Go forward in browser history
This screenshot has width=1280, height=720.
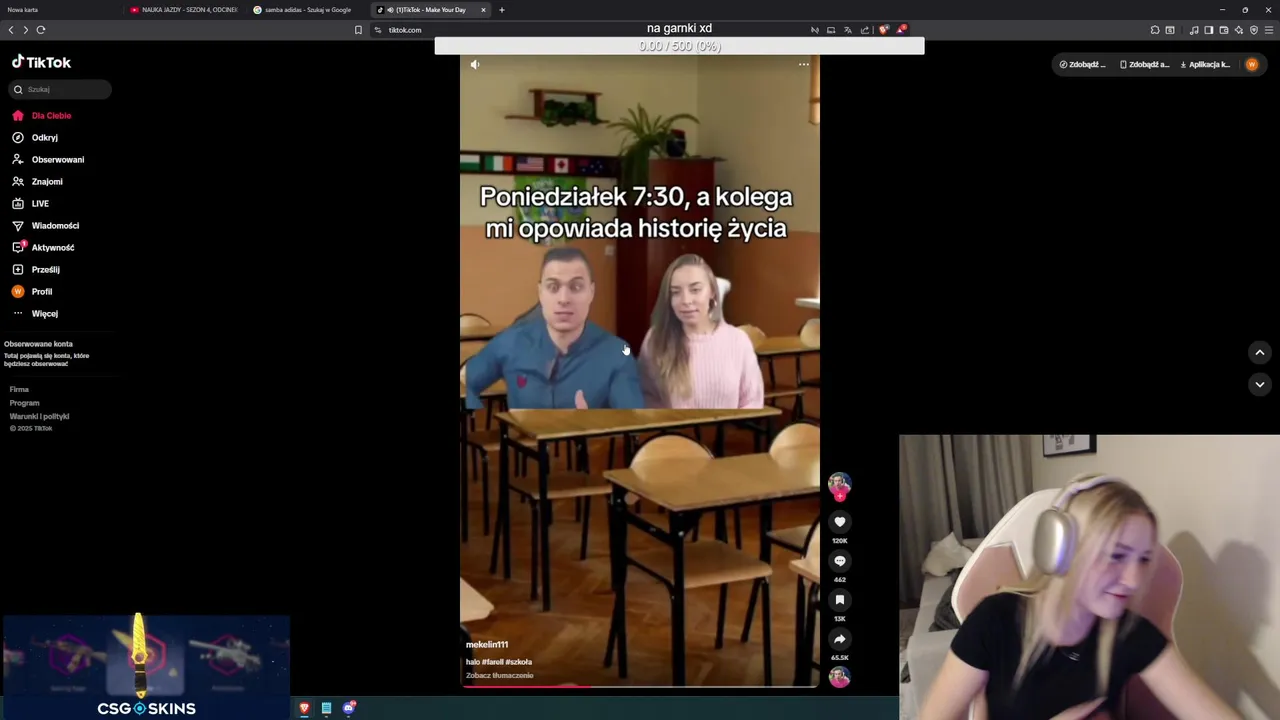(x=26, y=30)
